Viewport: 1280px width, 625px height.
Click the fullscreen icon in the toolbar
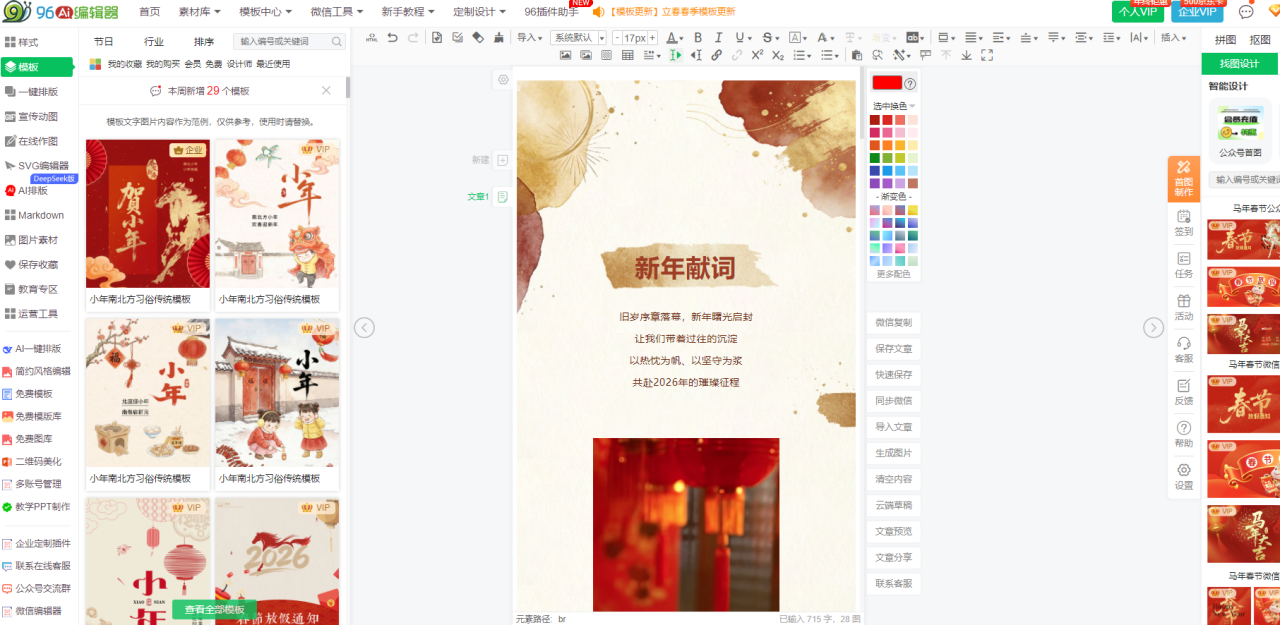tap(987, 55)
